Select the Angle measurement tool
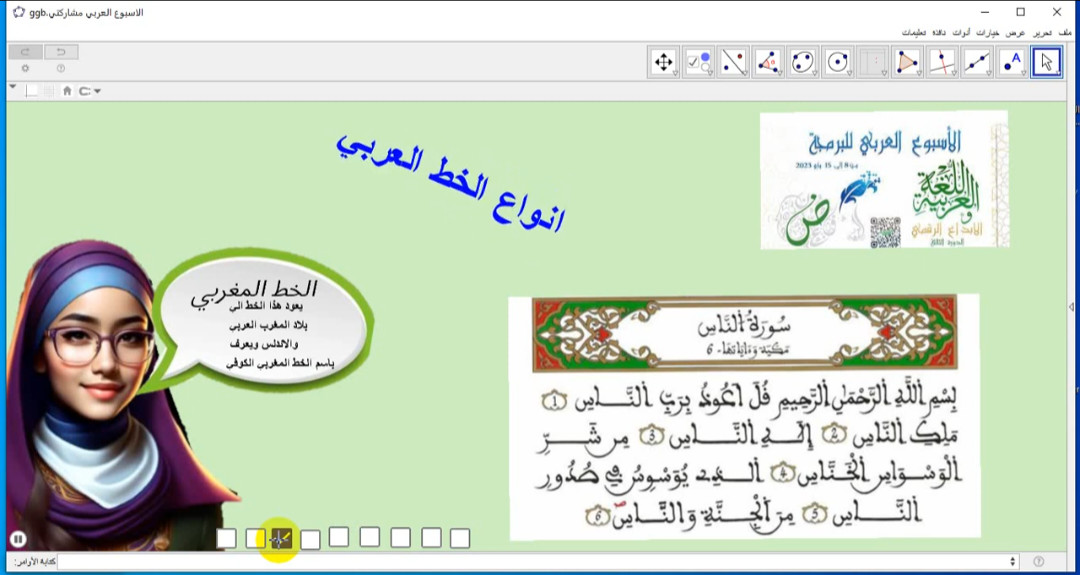The image size is (1080, 575). tap(768, 62)
